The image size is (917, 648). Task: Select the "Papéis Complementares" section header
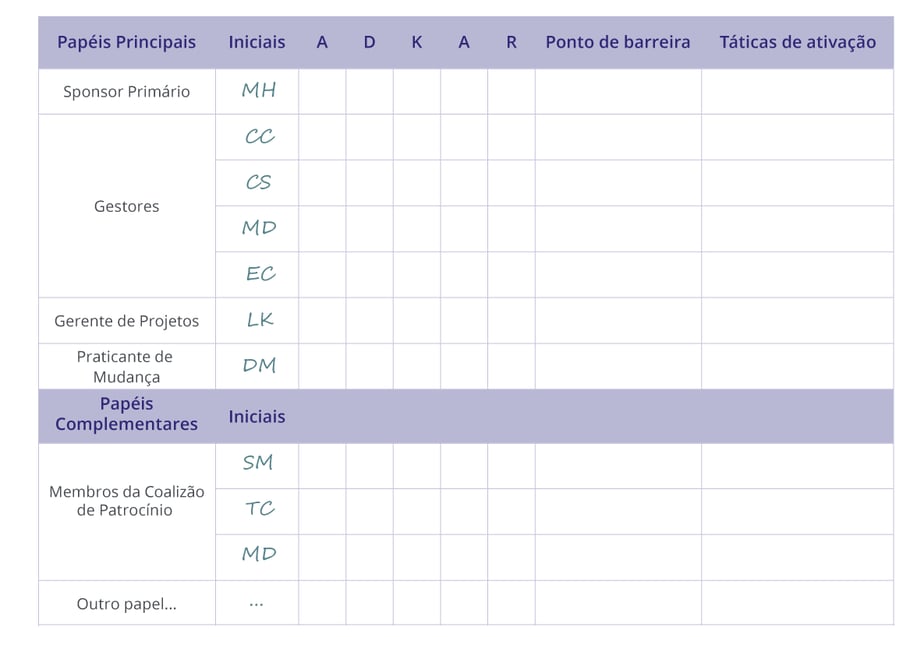126,415
